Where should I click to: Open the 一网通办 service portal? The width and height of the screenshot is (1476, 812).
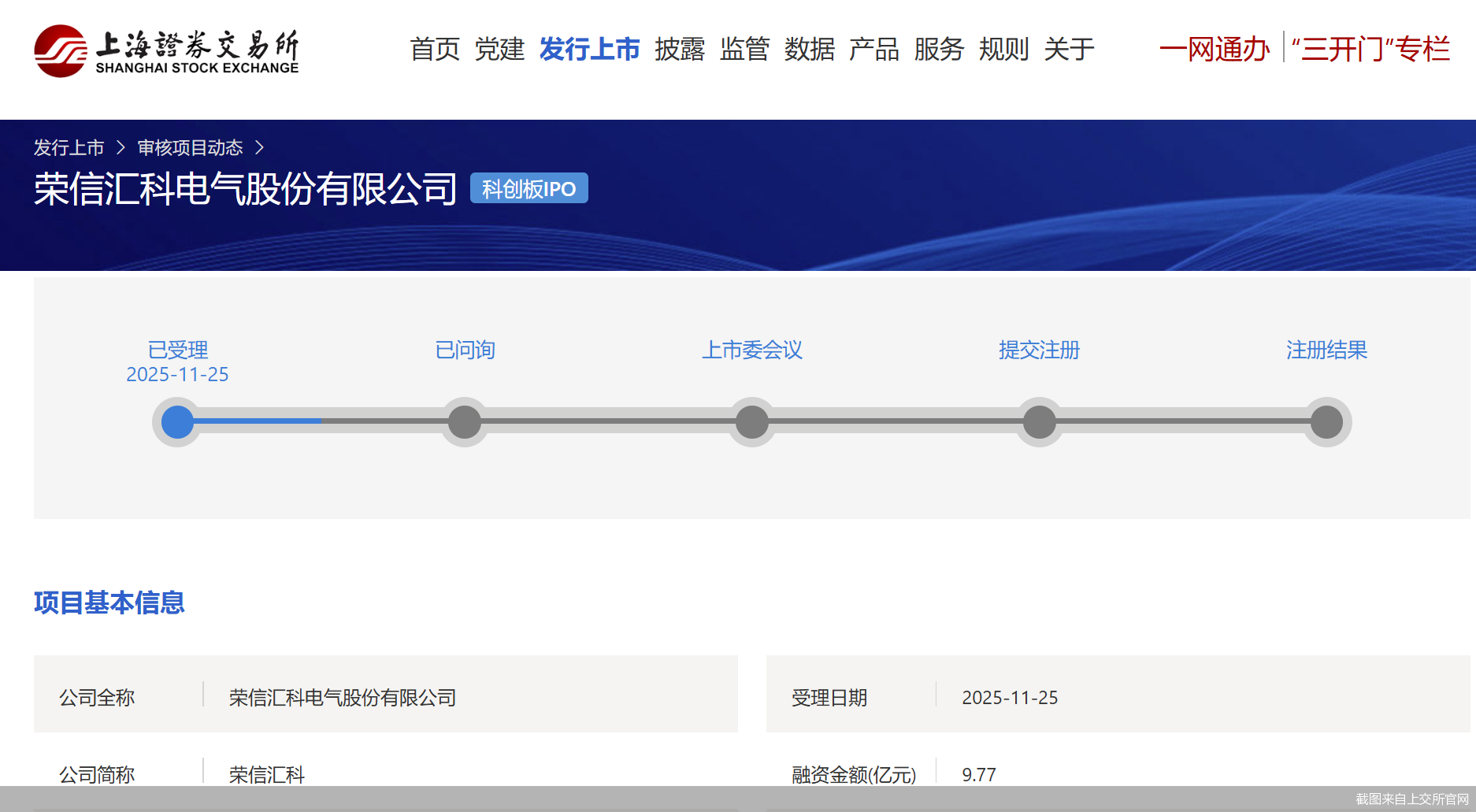click(1215, 49)
